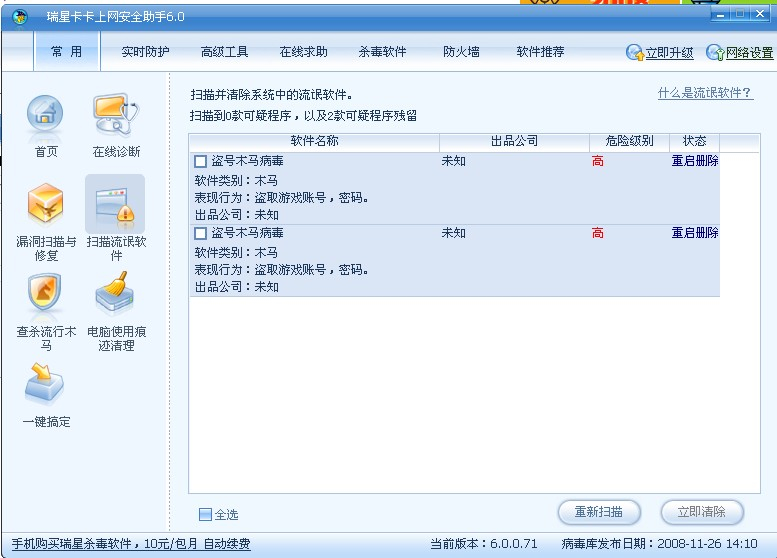This screenshot has height=558, width=777.
Task: Minimize the 瑞星卡卡 window
Action: 720,15
